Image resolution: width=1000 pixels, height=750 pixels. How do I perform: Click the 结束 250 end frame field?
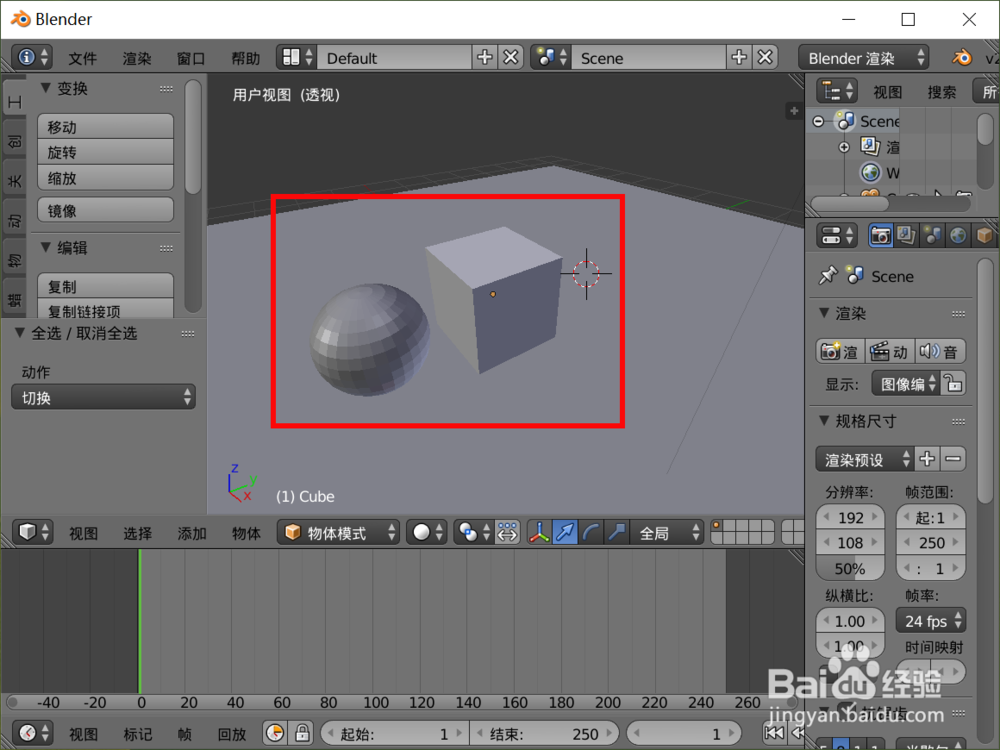545,733
